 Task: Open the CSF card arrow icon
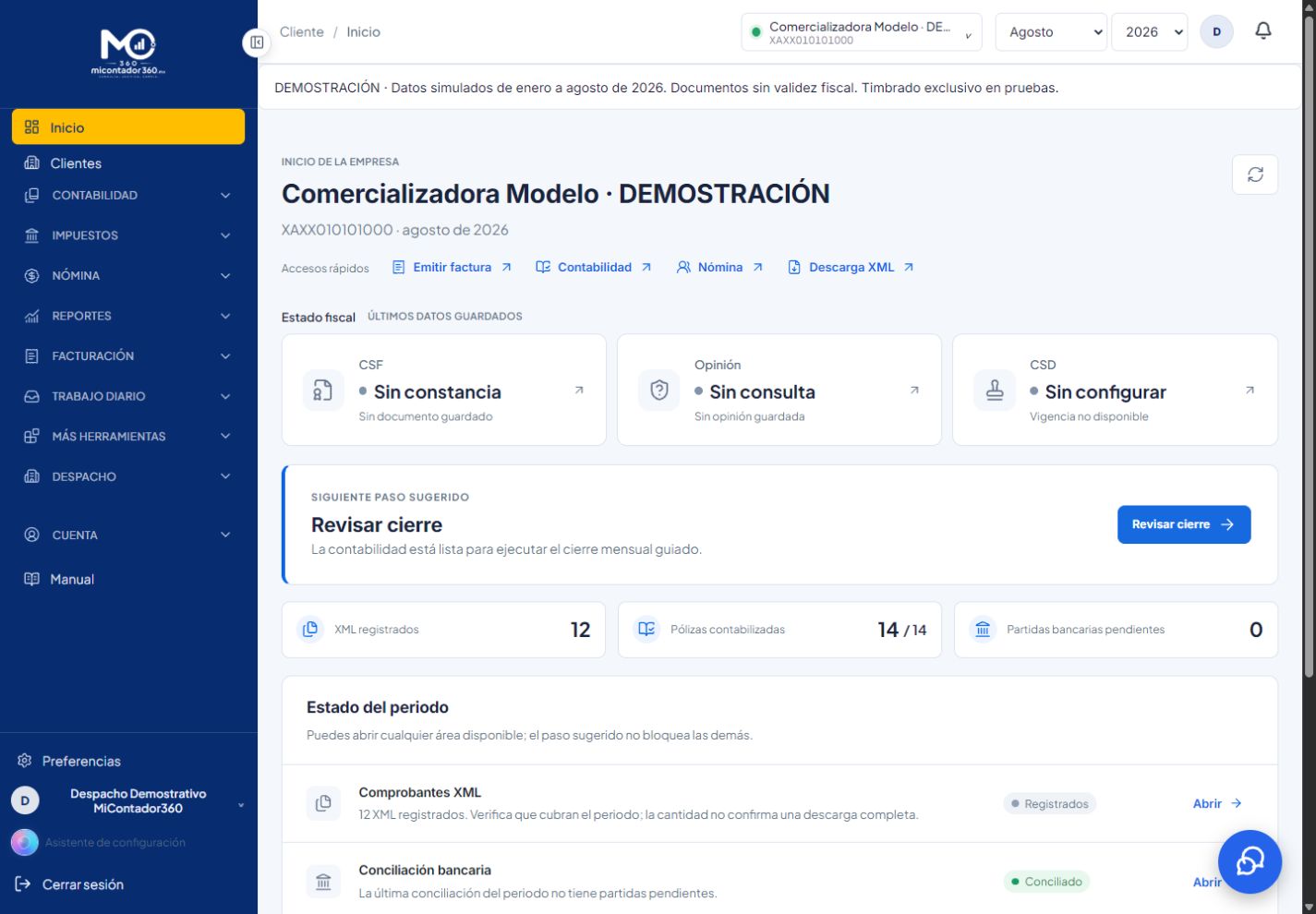pos(579,391)
